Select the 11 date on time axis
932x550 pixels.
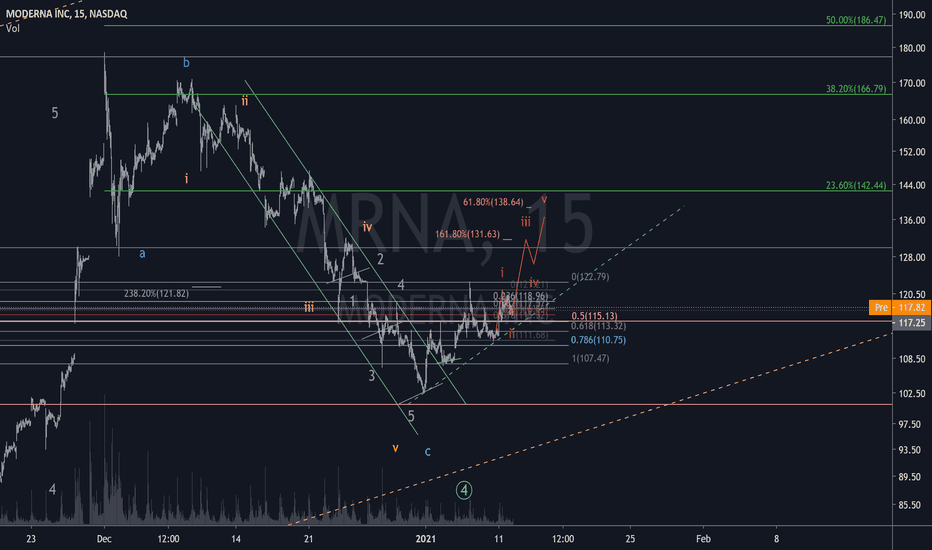(499, 539)
